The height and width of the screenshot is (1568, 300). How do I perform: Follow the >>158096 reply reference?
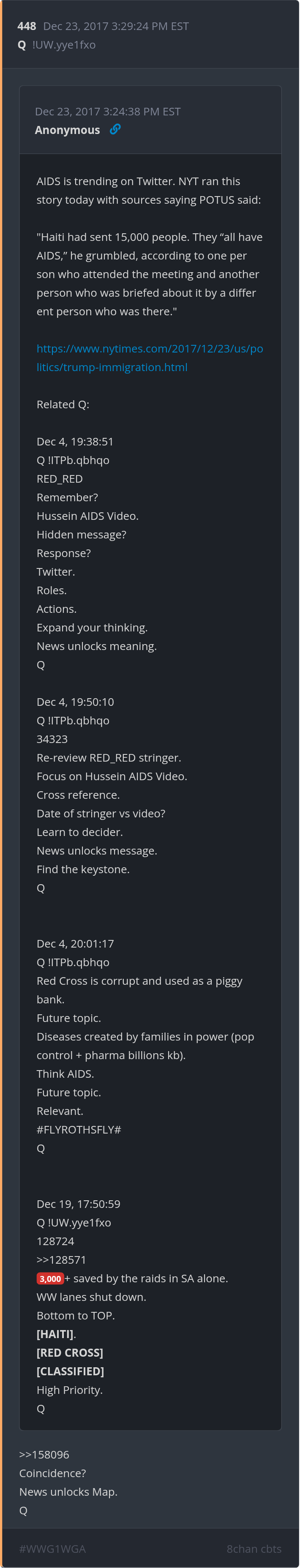44,1454
